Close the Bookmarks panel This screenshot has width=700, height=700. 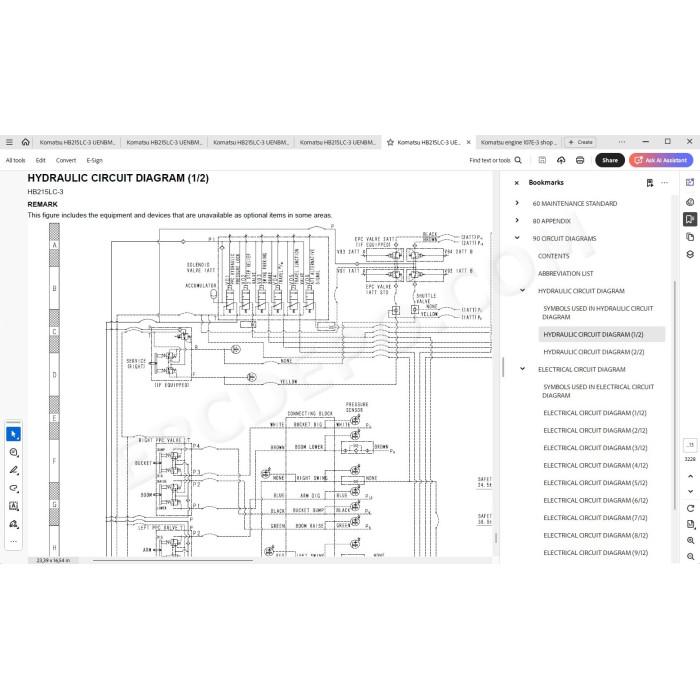click(x=517, y=183)
